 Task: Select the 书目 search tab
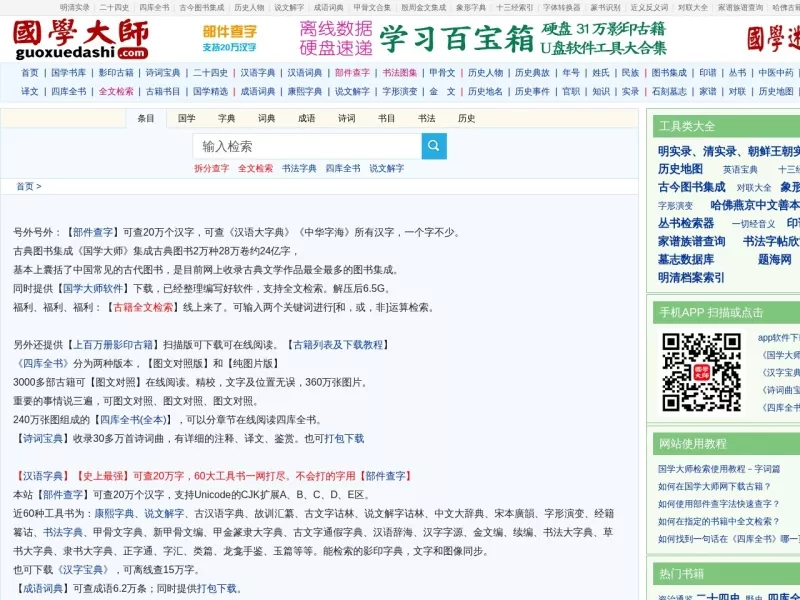pyautogui.click(x=386, y=118)
